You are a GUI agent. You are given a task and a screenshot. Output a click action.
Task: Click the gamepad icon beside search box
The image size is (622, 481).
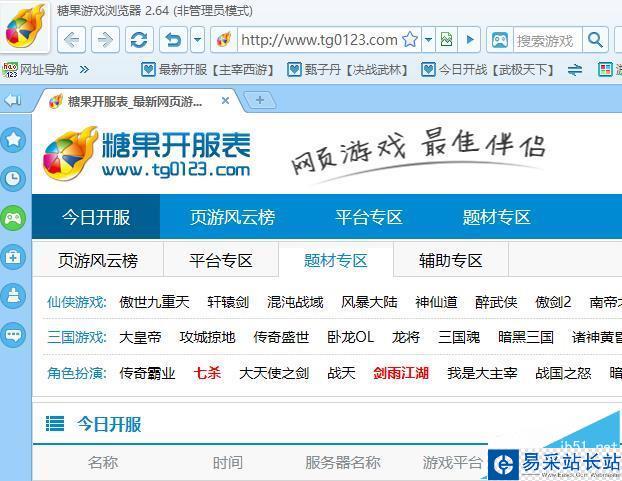pos(500,40)
